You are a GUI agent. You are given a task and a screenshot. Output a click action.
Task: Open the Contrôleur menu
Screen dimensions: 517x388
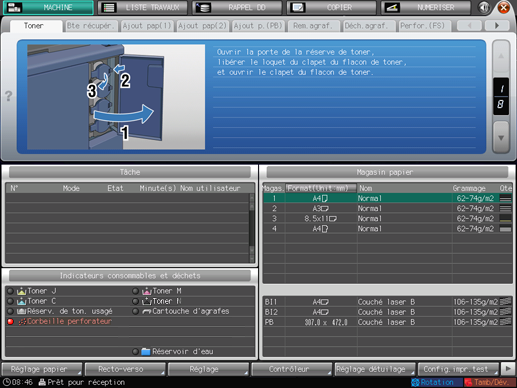292,369
